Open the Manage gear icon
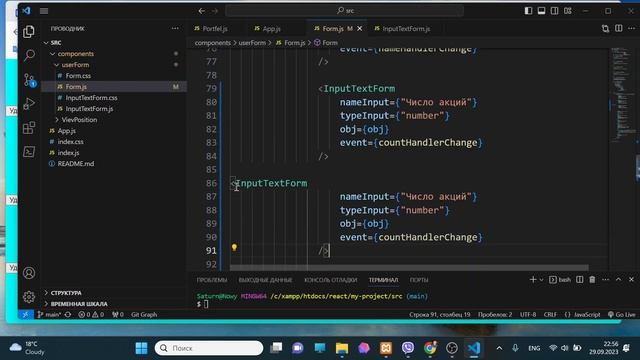Viewport: 640px width, 360px height. [29, 297]
